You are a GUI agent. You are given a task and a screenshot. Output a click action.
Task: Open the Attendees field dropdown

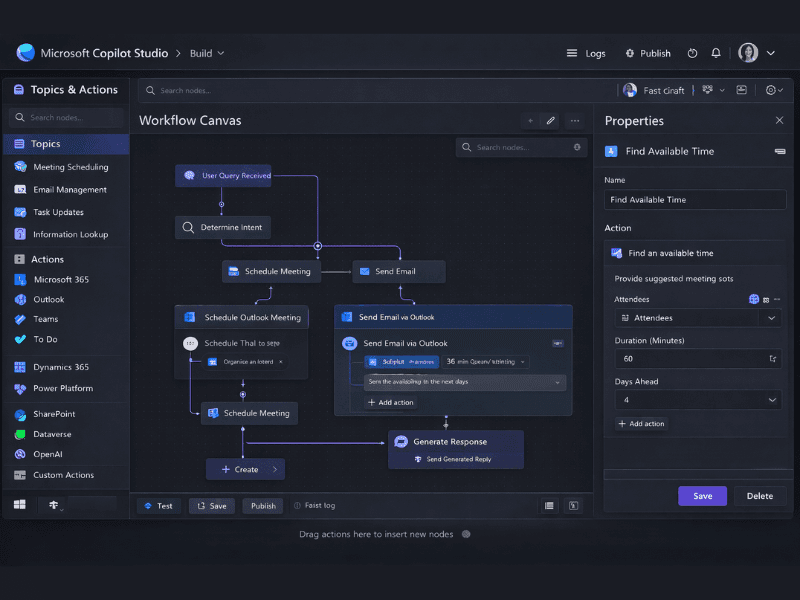tap(772, 317)
